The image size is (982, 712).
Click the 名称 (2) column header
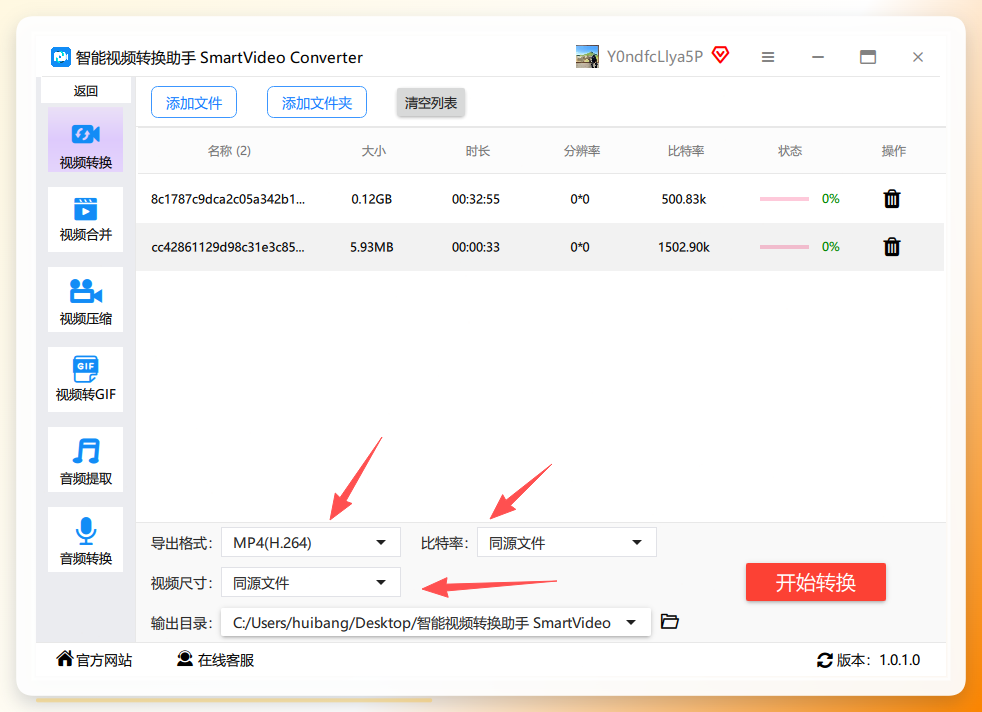[x=229, y=151]
